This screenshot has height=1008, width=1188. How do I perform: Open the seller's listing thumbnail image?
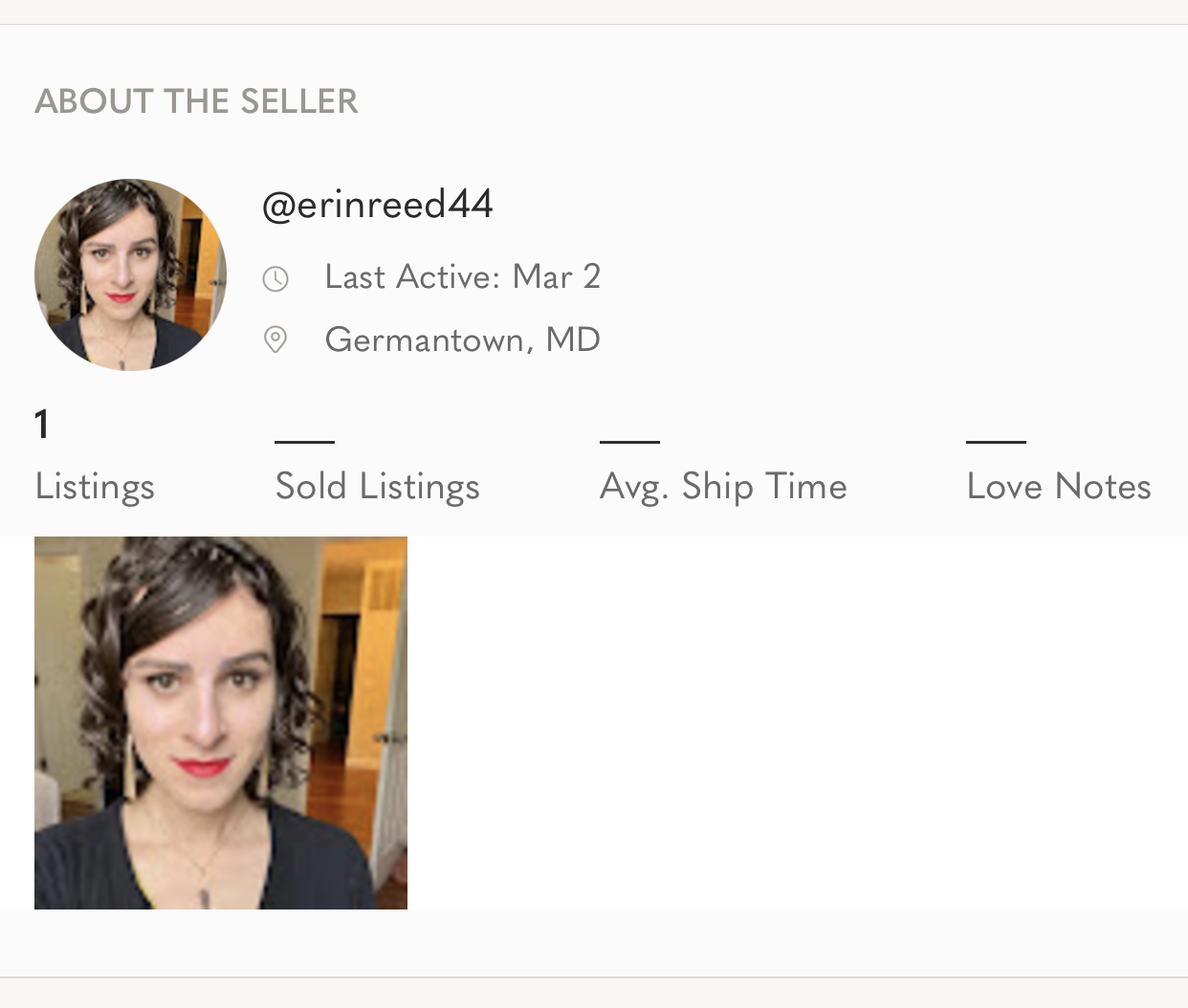pos(221,722)
